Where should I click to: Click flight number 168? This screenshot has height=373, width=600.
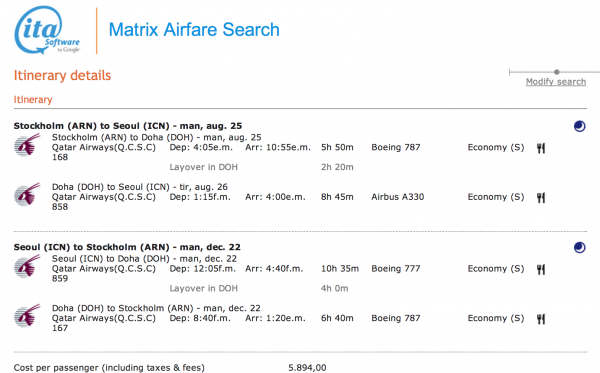click(x=60, y=157)
